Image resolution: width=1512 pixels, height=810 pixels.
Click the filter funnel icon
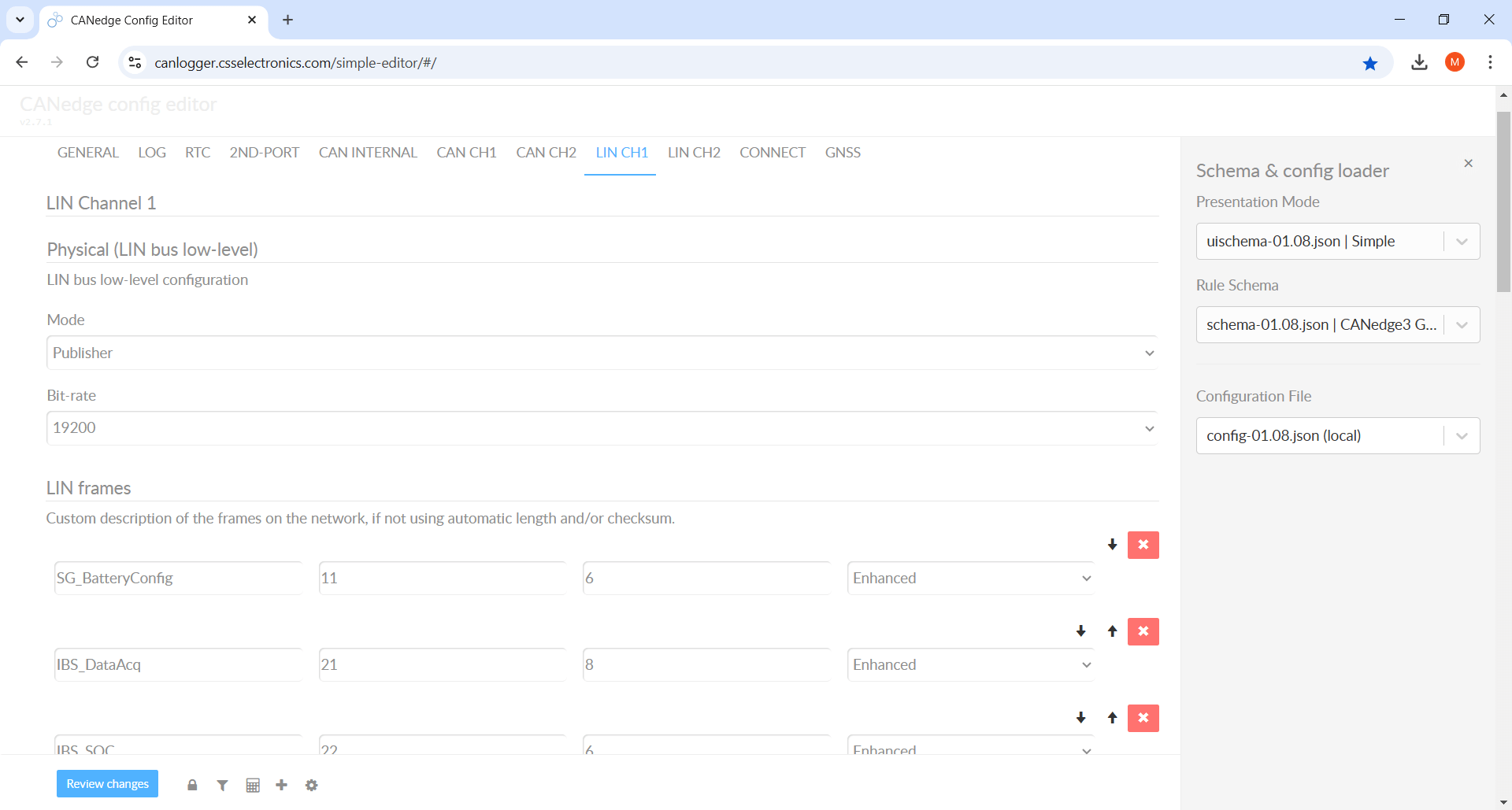[222, 785]
